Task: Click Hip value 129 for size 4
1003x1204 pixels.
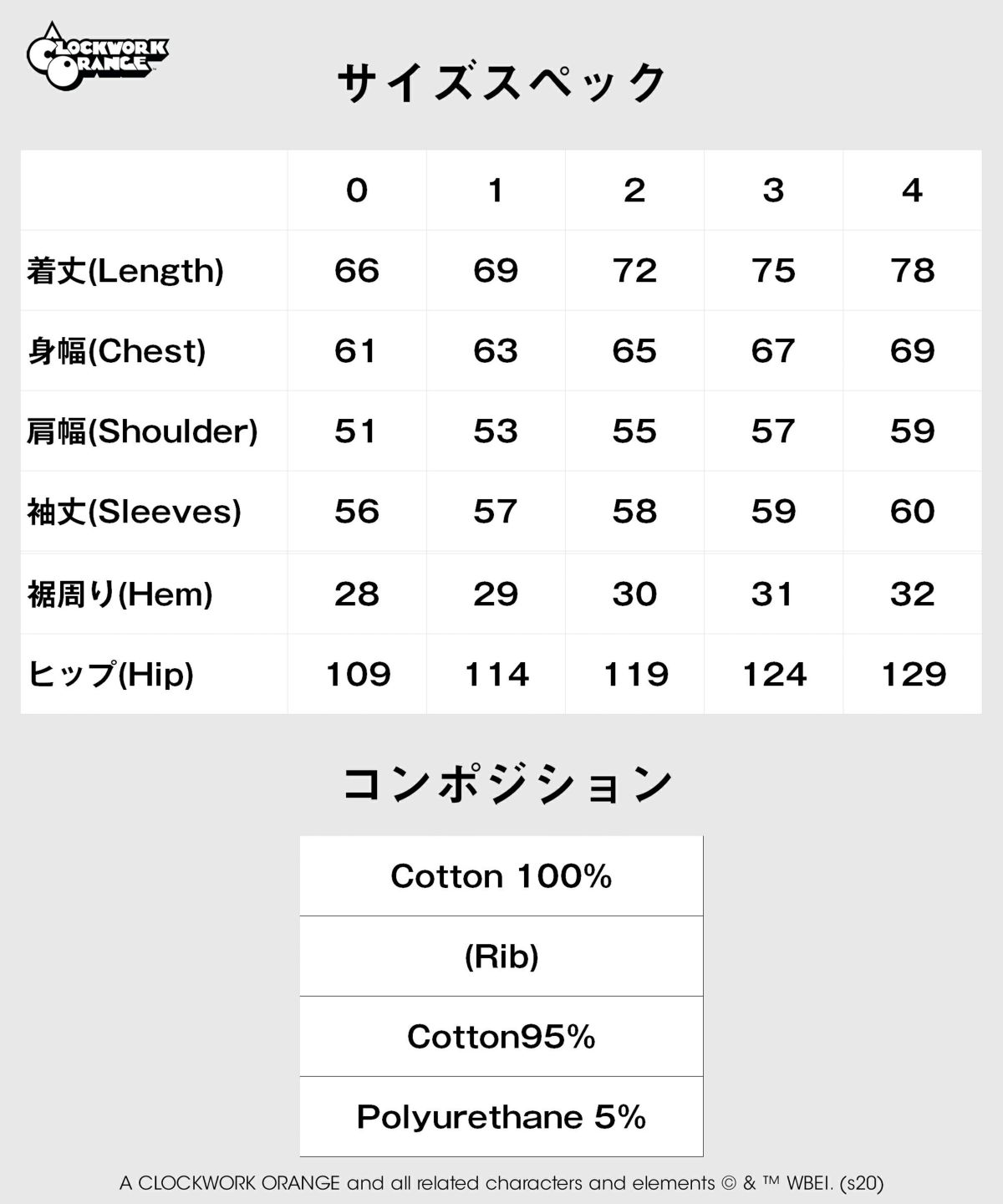Action: point(914,675)
